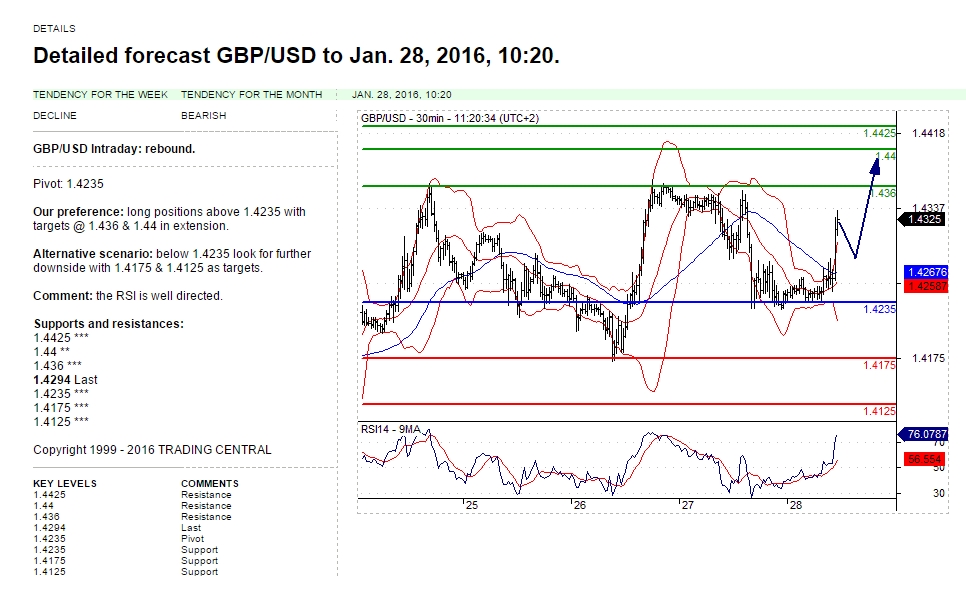Click the DECLINE weekly tendency value
This screenshot has height=589, width=966.
55,115
